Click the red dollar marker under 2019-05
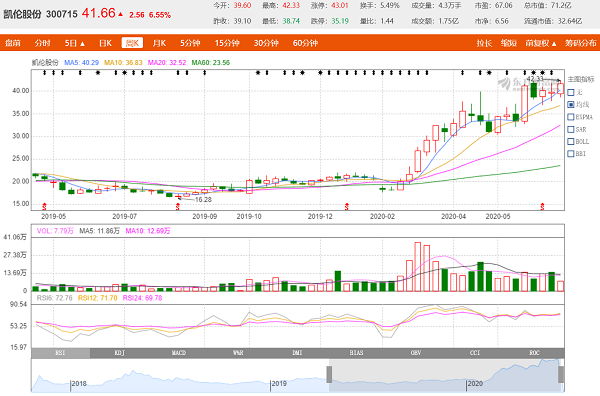 (x=44, y=207)
